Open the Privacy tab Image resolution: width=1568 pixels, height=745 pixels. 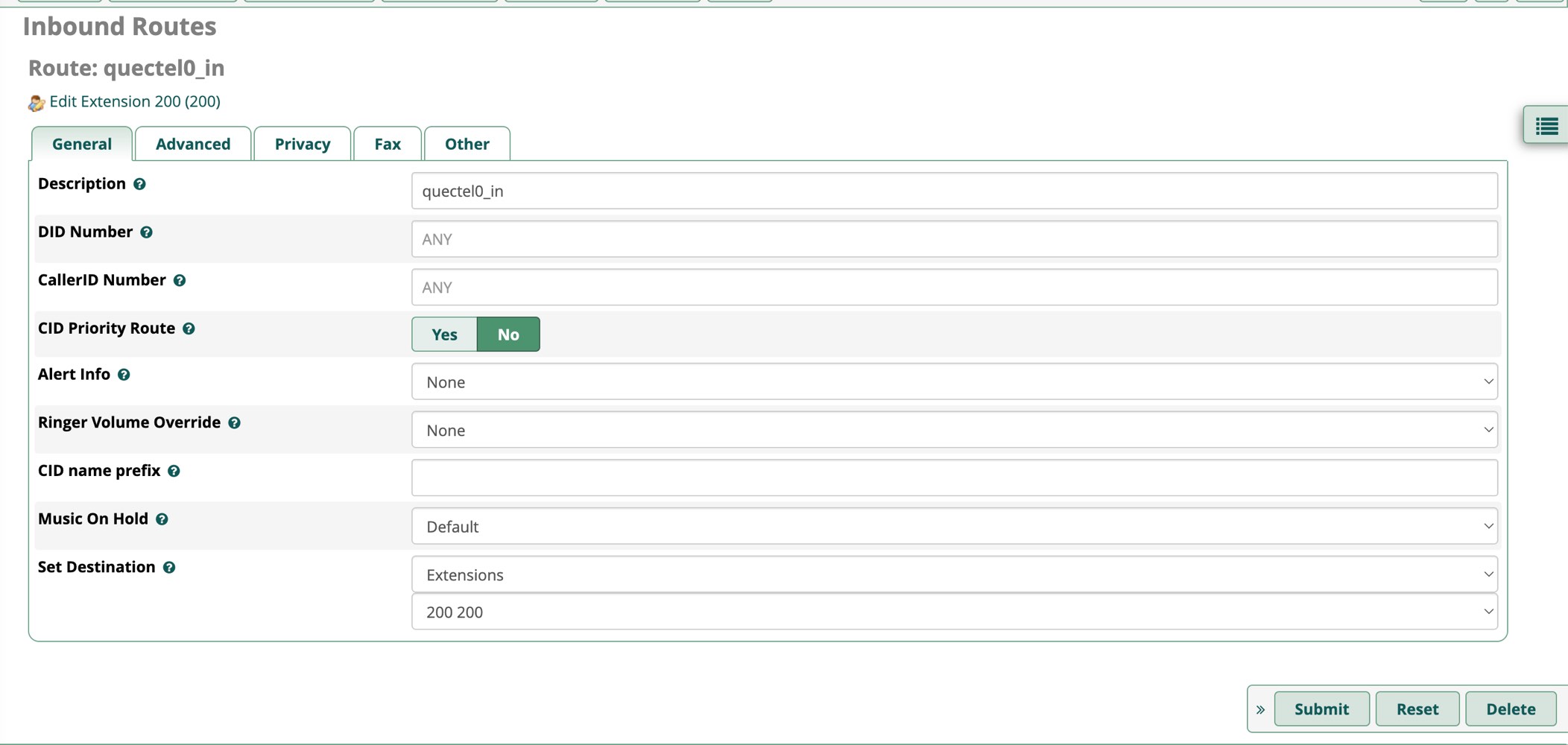[x=302, y=144]
